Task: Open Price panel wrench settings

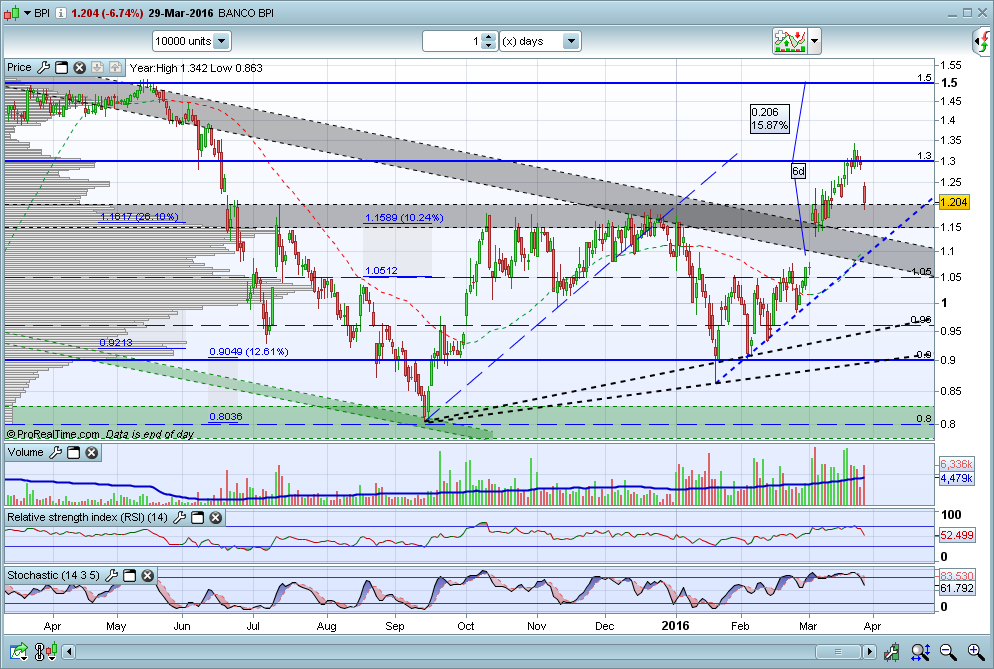Action: click(x=43, y=67)
